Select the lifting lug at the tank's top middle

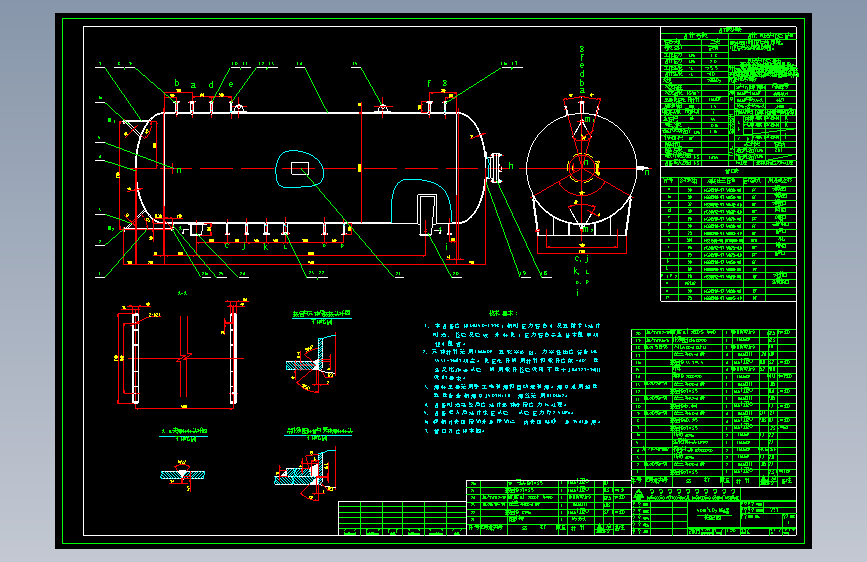coord(382,109)
